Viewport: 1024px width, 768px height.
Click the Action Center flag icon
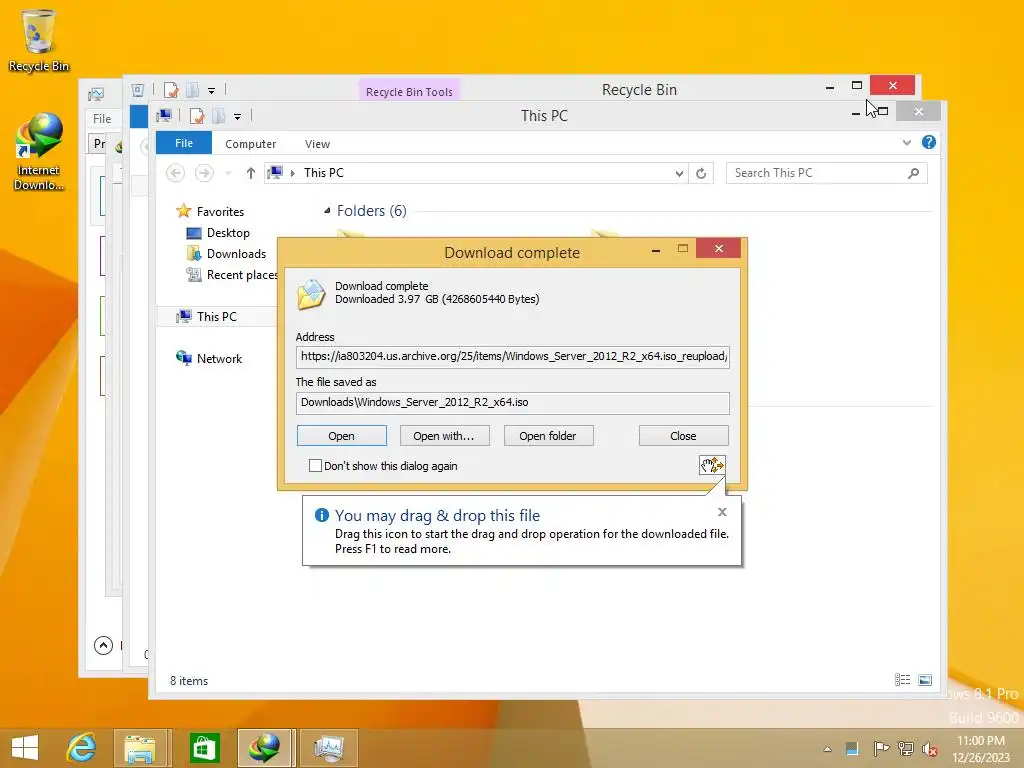pos(880,748)
